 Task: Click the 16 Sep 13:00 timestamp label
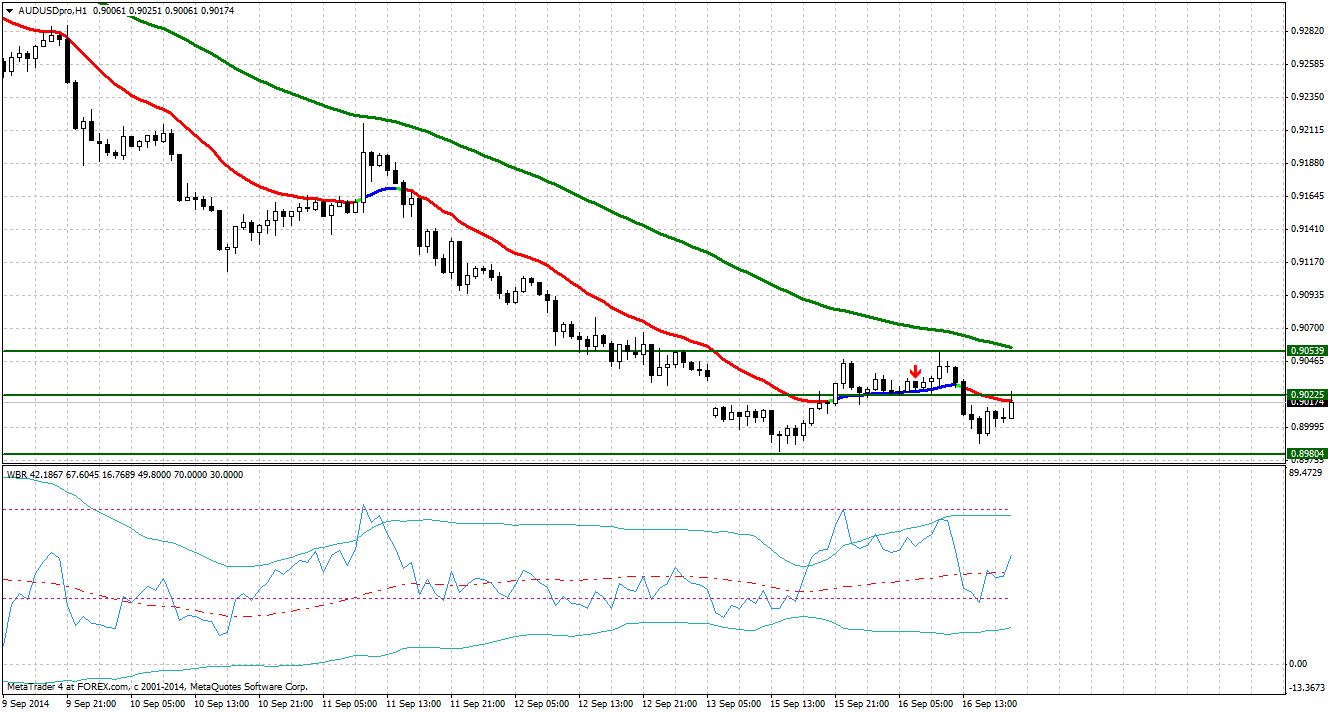[992, 703]
